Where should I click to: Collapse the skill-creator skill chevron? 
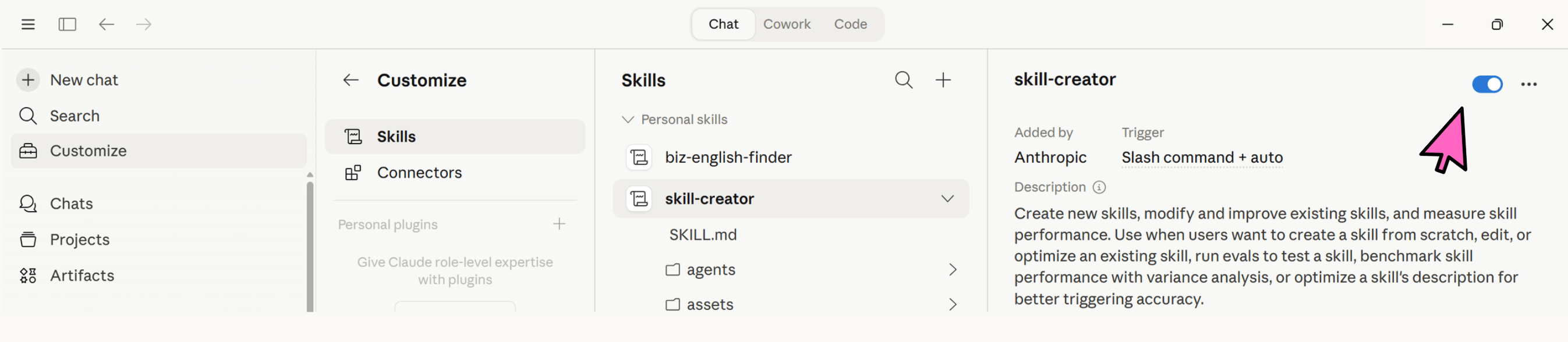(x=947, y=198)
